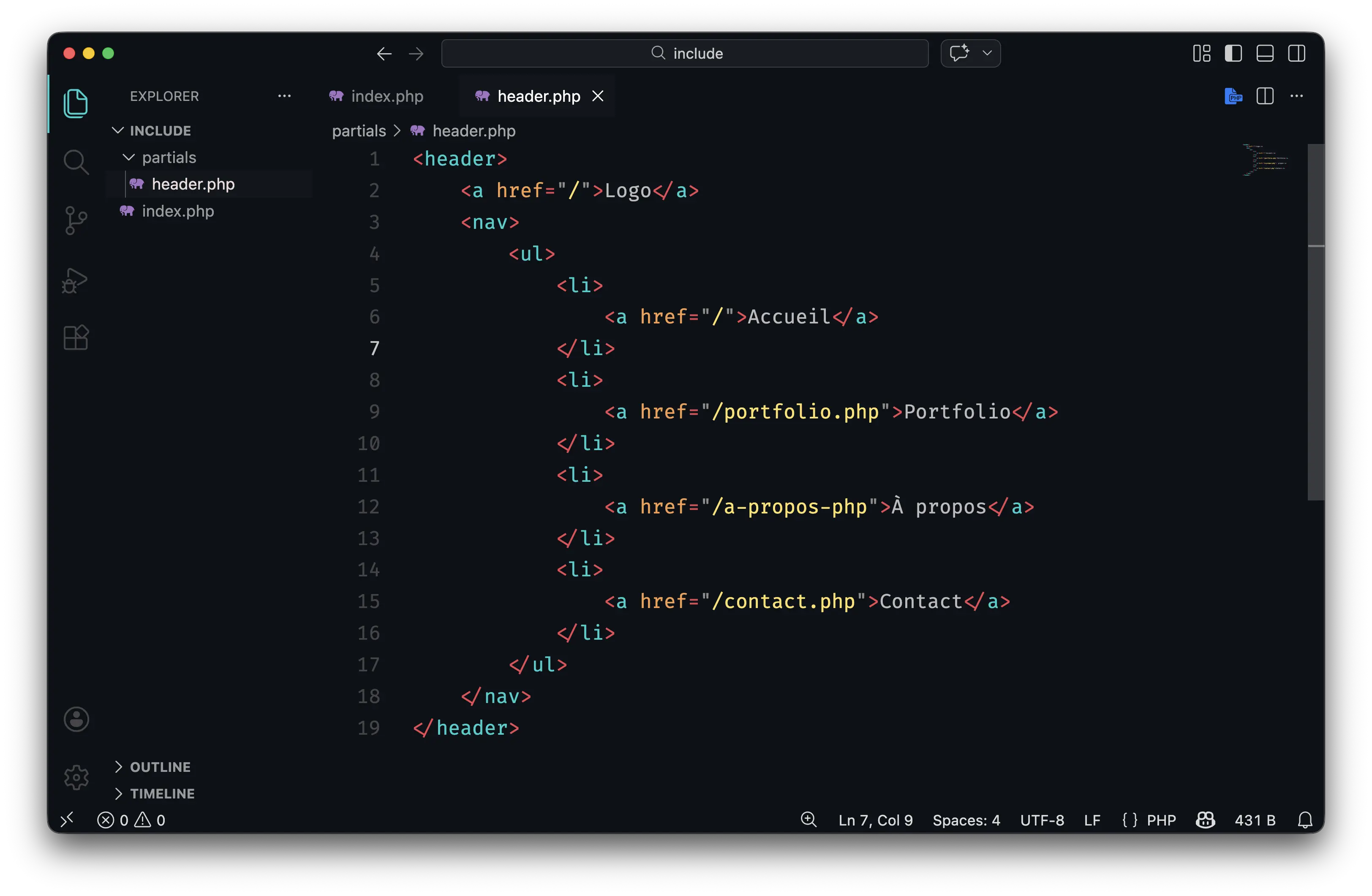The image size is (1372, 896).
Task: Click the include command center search field
Action: pyautogui.click(x=685, y=54)
